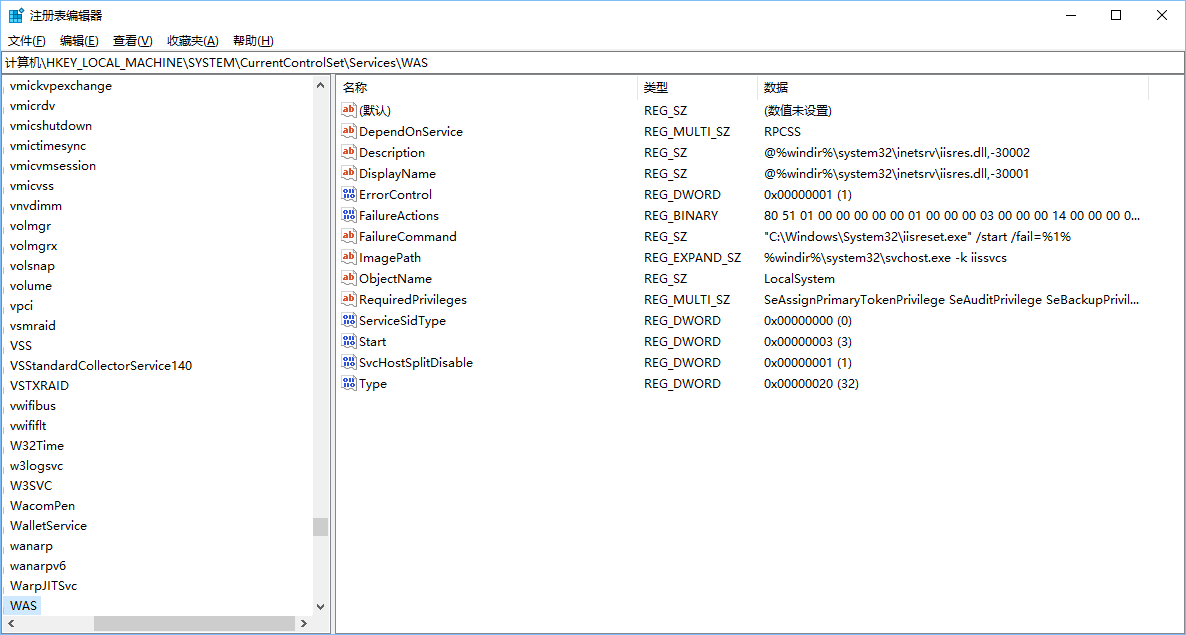This screenshot has width=1186, height=635.
Task: Click the Description string value icon
Action: coord(349,153)
